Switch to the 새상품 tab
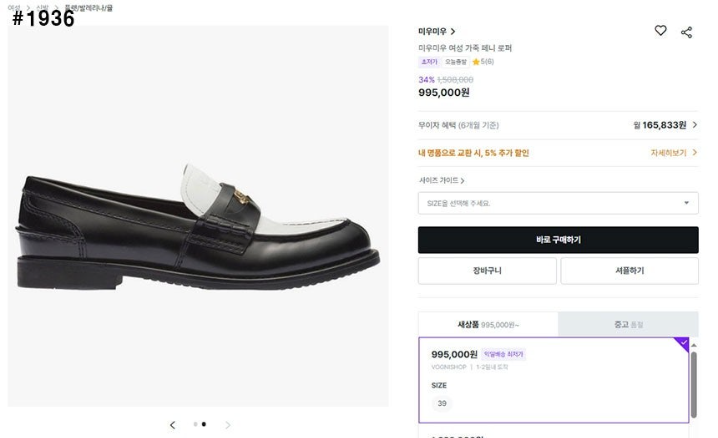 (488, 324)
